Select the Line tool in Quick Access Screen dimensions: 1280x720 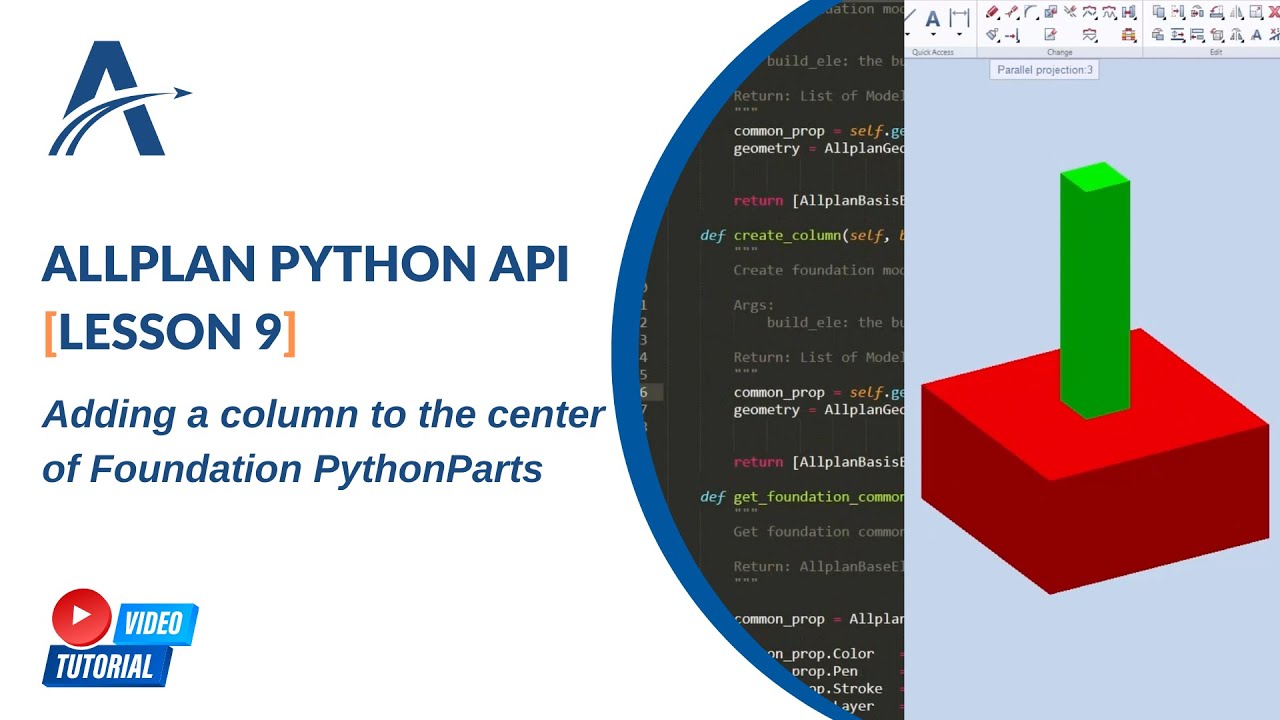pyautogui.click(x=909, y=16)
